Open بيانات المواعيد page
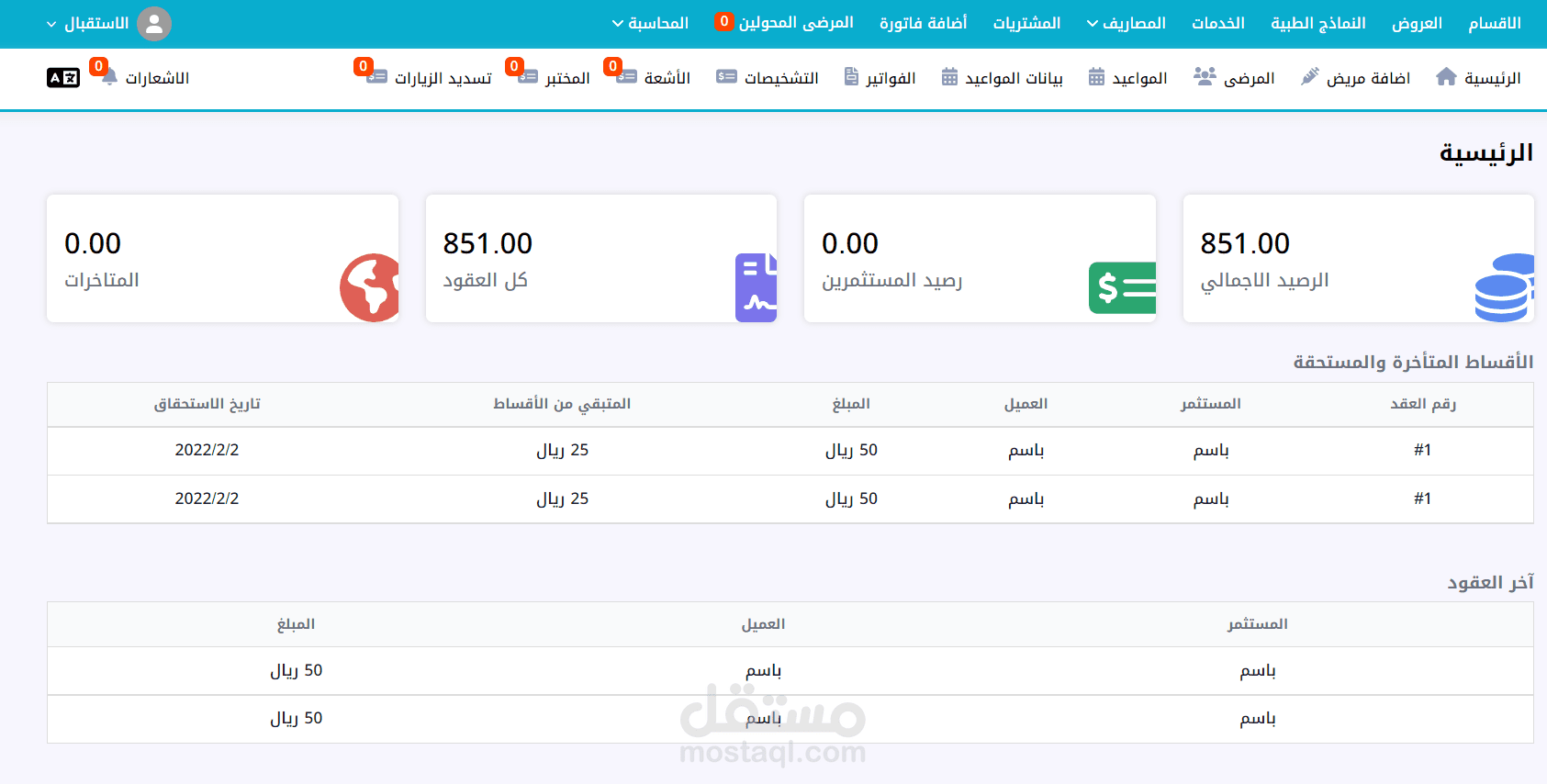The image size is (1547, 784). (1014, 78)
